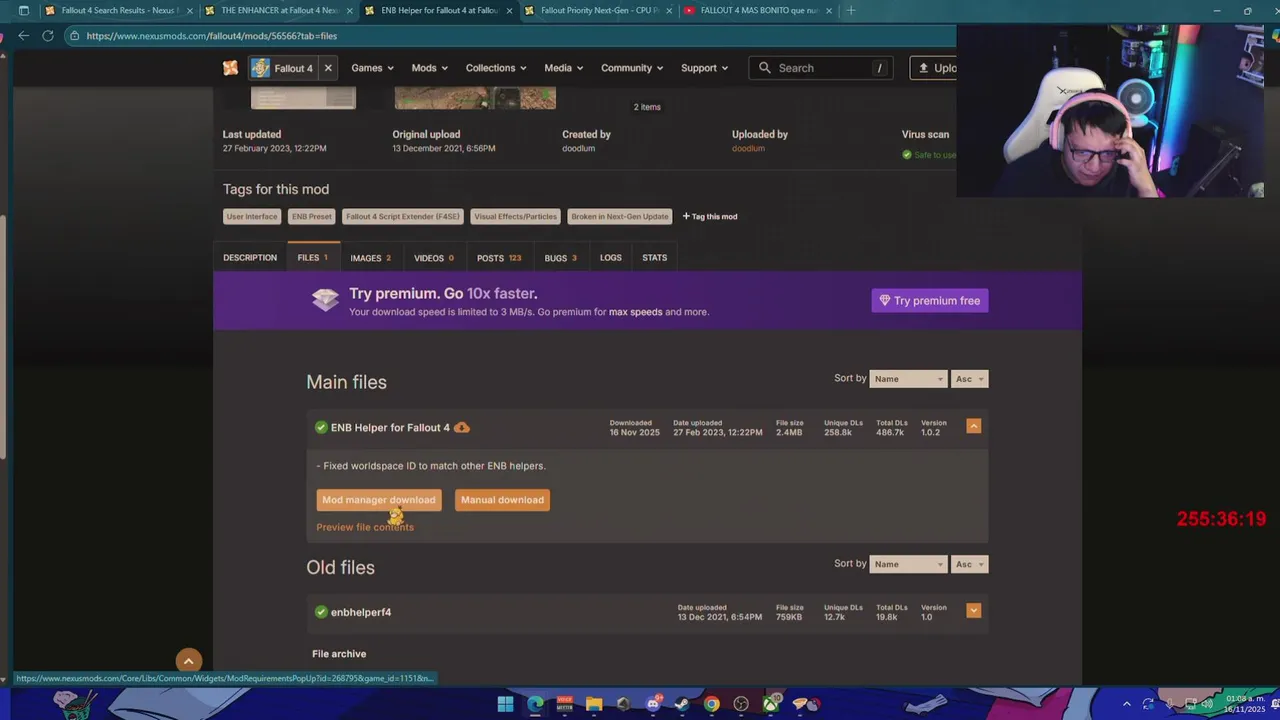Viewport: 1280px width, 720px height.
Task: Click the Visual Effects/Particles tag
Action: coord(516,217)
